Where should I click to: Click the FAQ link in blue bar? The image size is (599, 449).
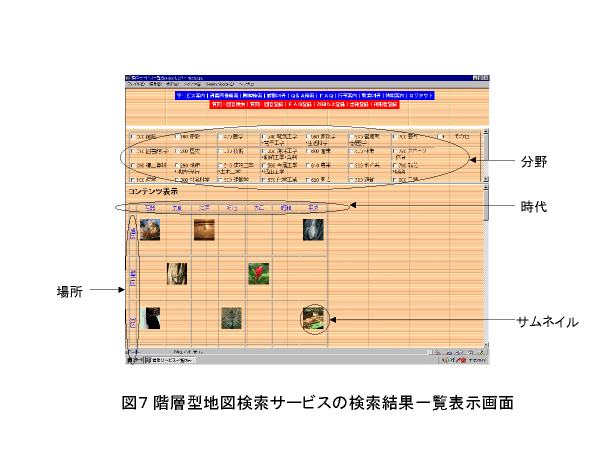pos(326,96)
